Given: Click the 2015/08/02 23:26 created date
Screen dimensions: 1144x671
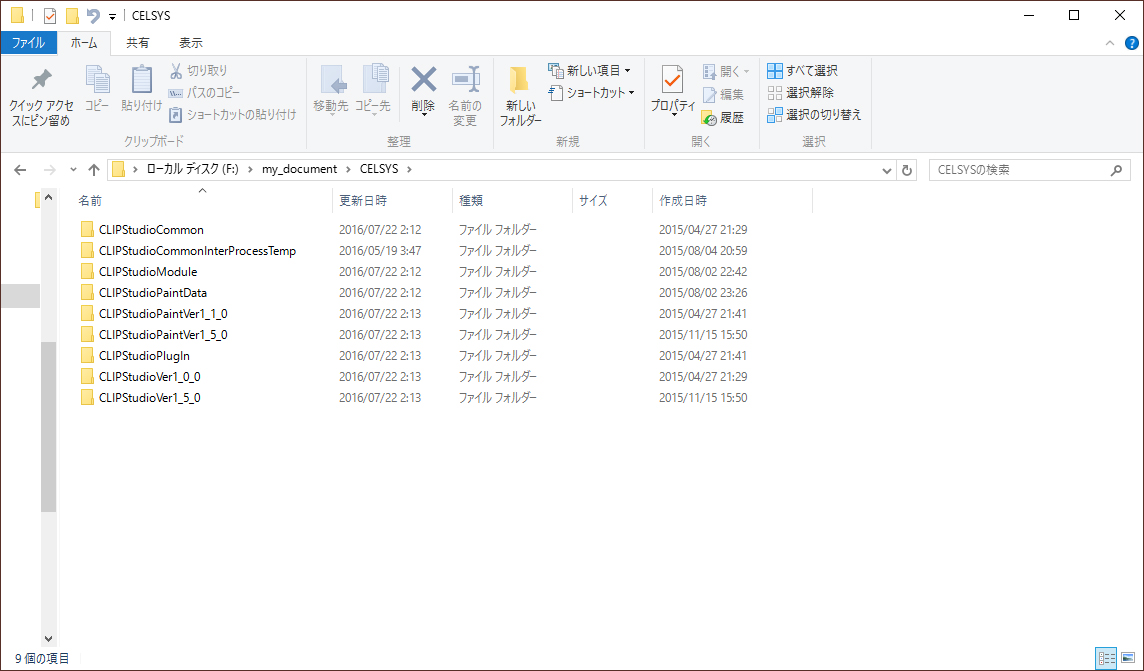Looking at the screenshot, I should pos(703,293).
